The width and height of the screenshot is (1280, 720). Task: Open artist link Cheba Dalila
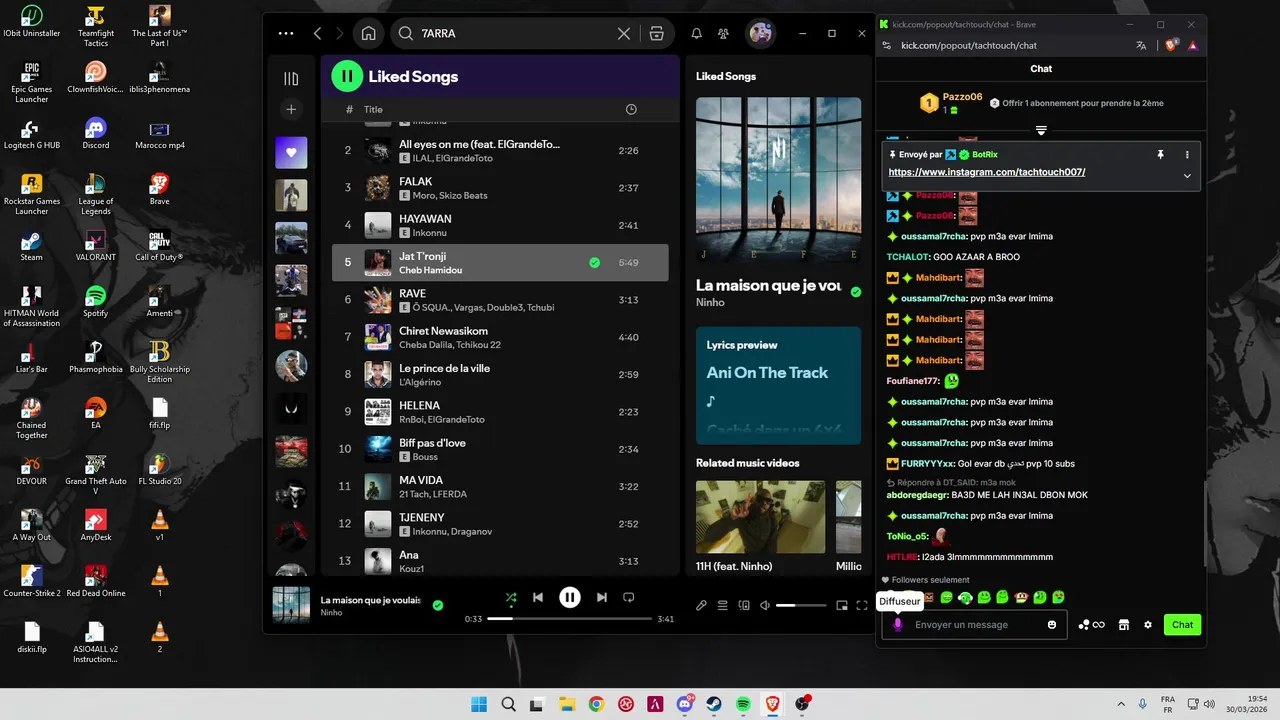(423, 345)
